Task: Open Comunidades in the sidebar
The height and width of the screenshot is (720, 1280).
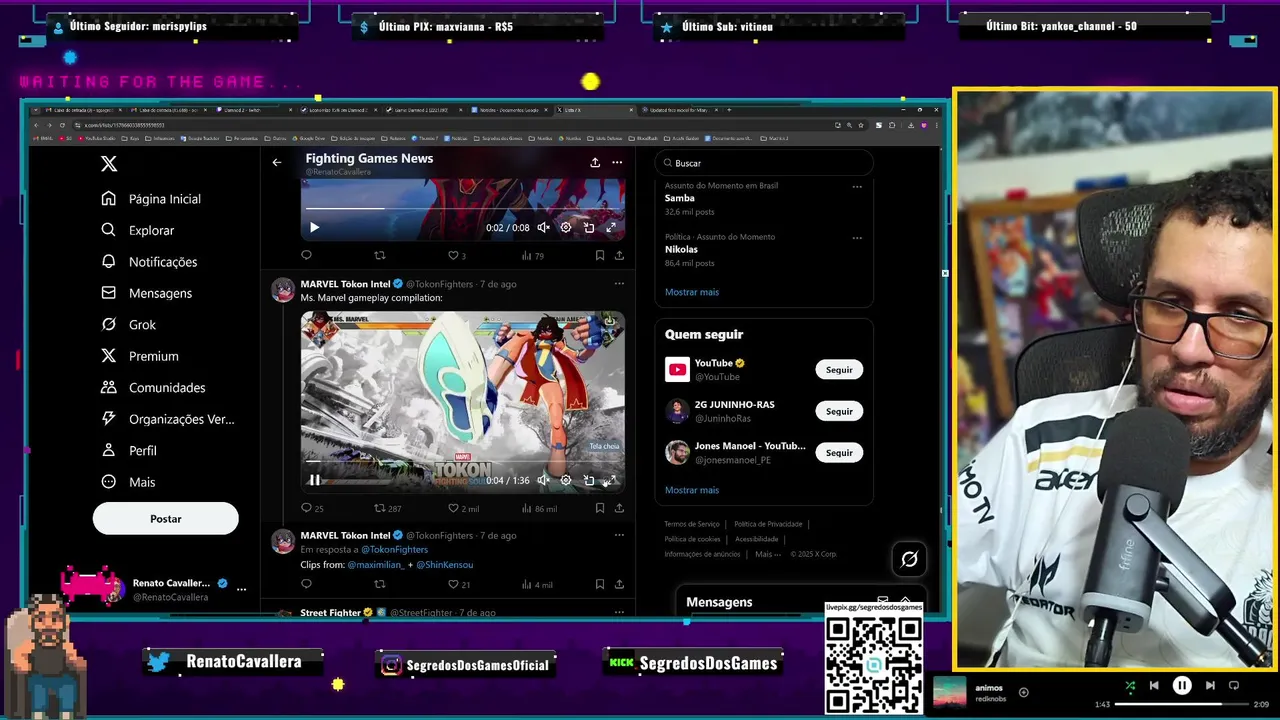Action: (153, 388)
